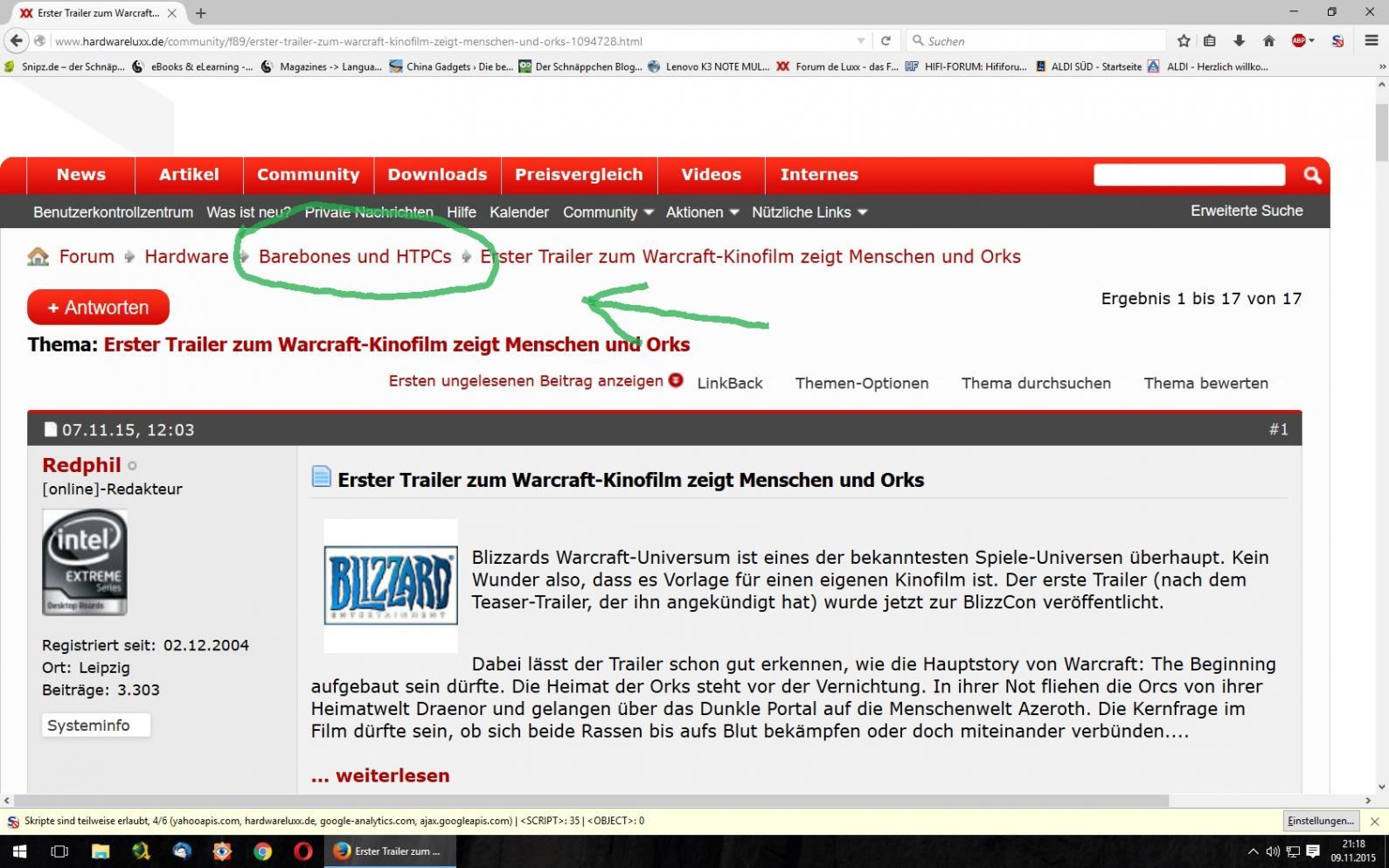Launch Opera browser from taskbar
The height and width of the screenshot is (868, 1389).
tap(303, 851)
